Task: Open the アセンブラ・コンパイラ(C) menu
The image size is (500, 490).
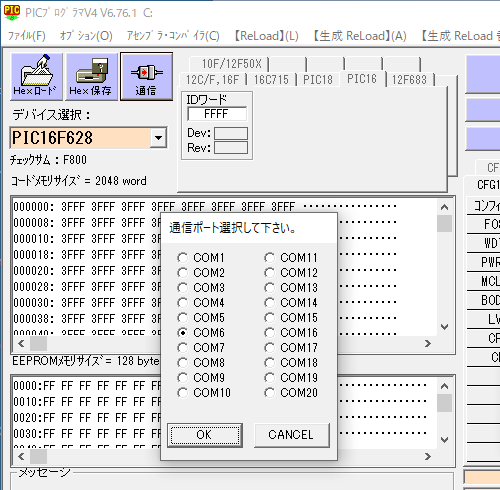Action: 173,36
